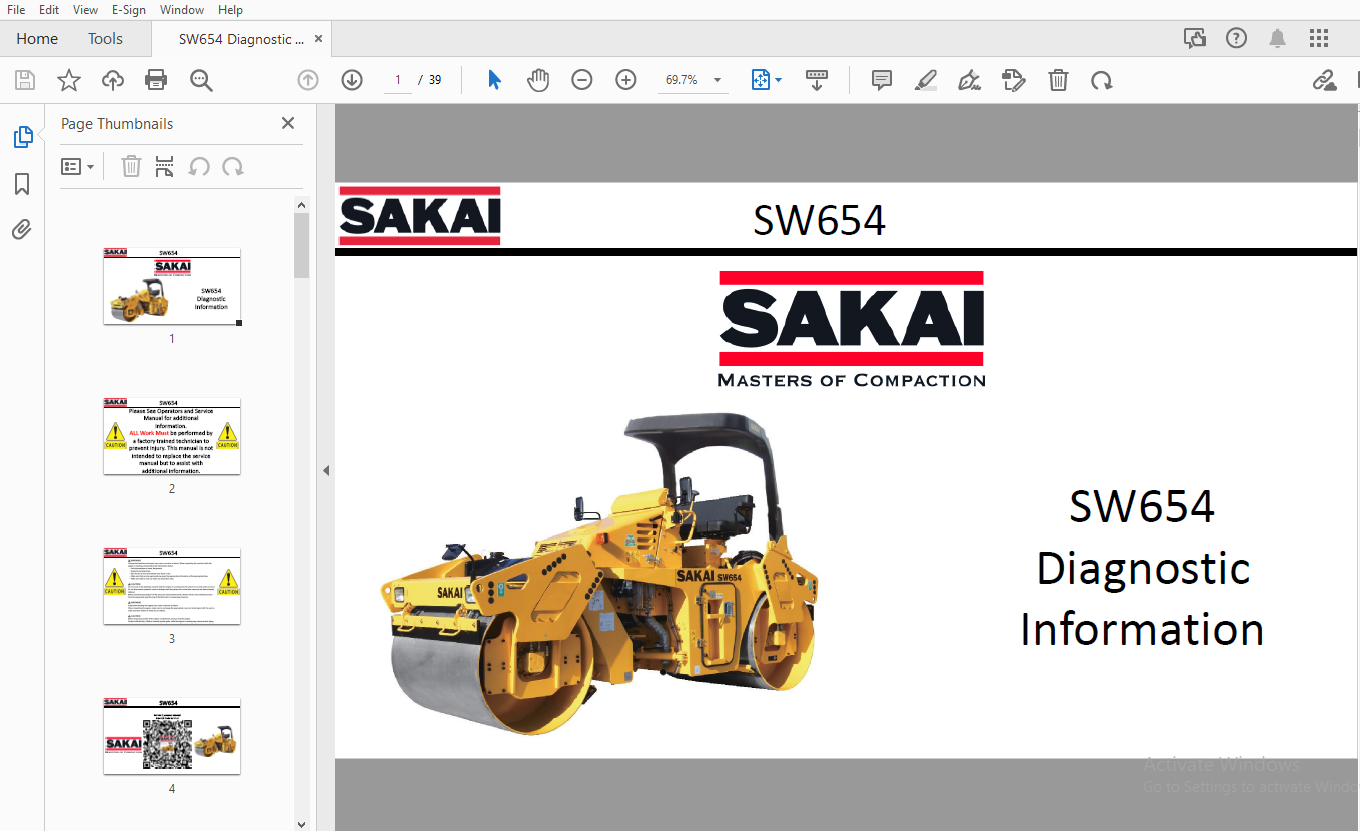Open the apps grid icon
Viewport: 1360px width, 831px height.
1319,39
